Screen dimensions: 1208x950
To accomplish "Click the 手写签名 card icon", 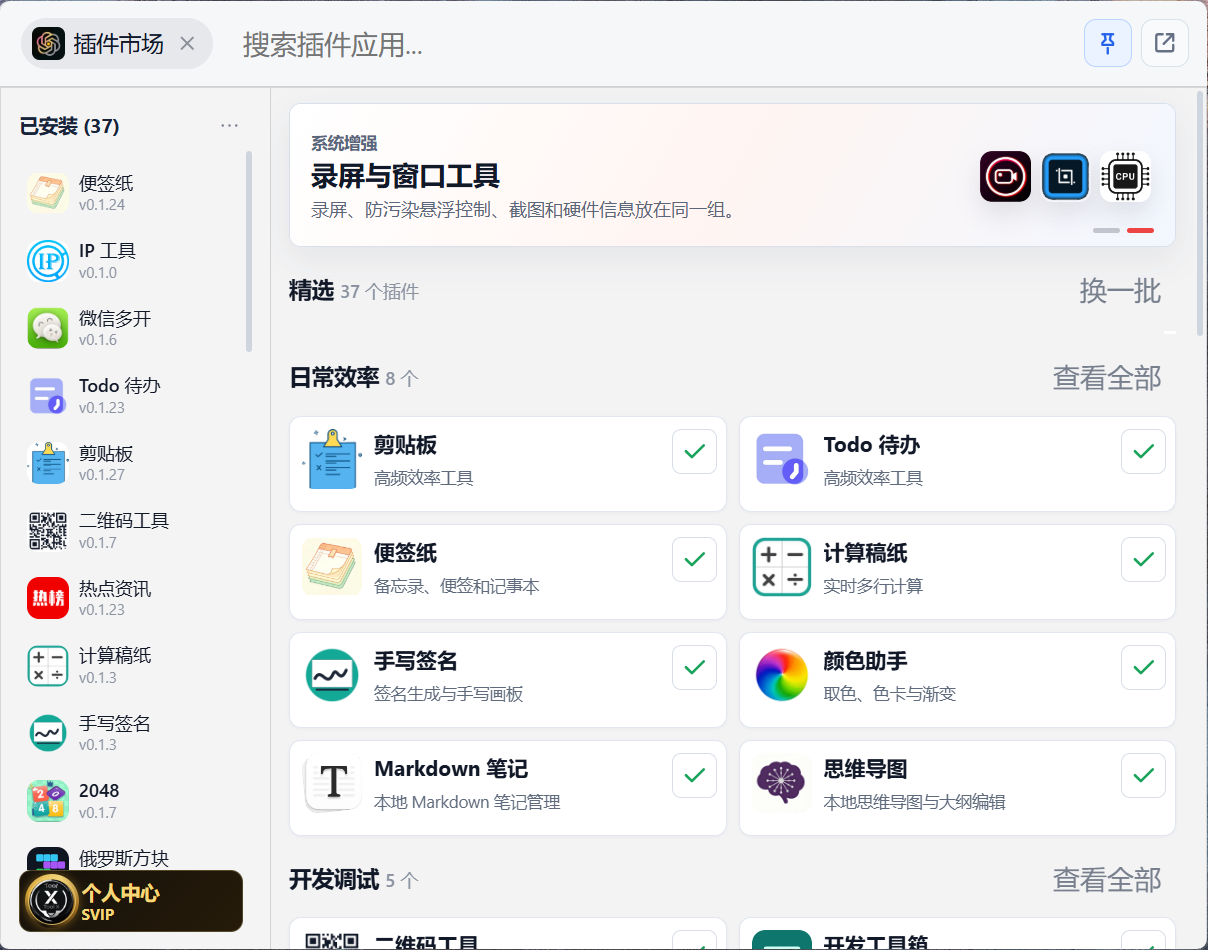I will (x=331, y=675).
